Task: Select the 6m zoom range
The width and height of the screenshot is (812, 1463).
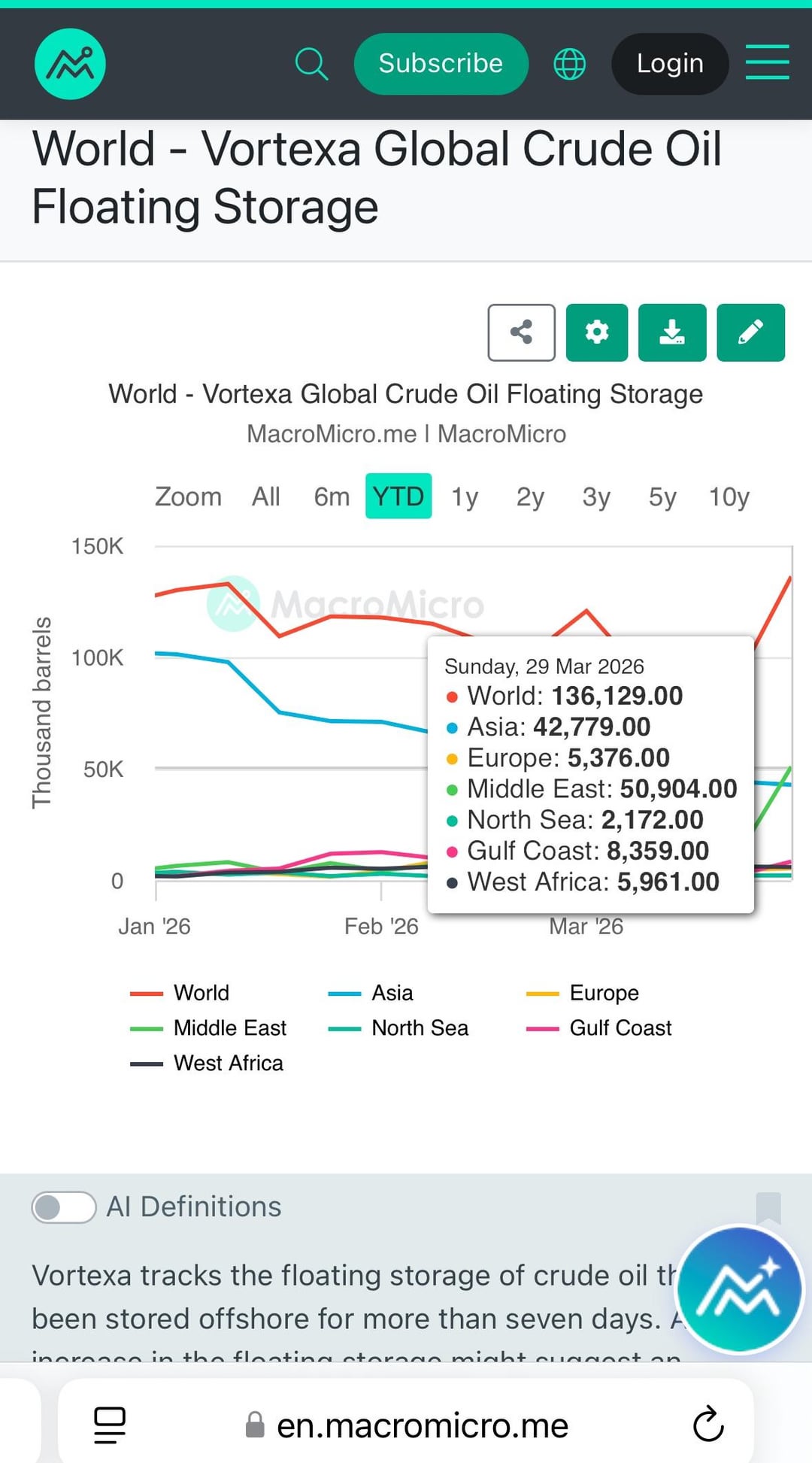Action: (332, 496)
